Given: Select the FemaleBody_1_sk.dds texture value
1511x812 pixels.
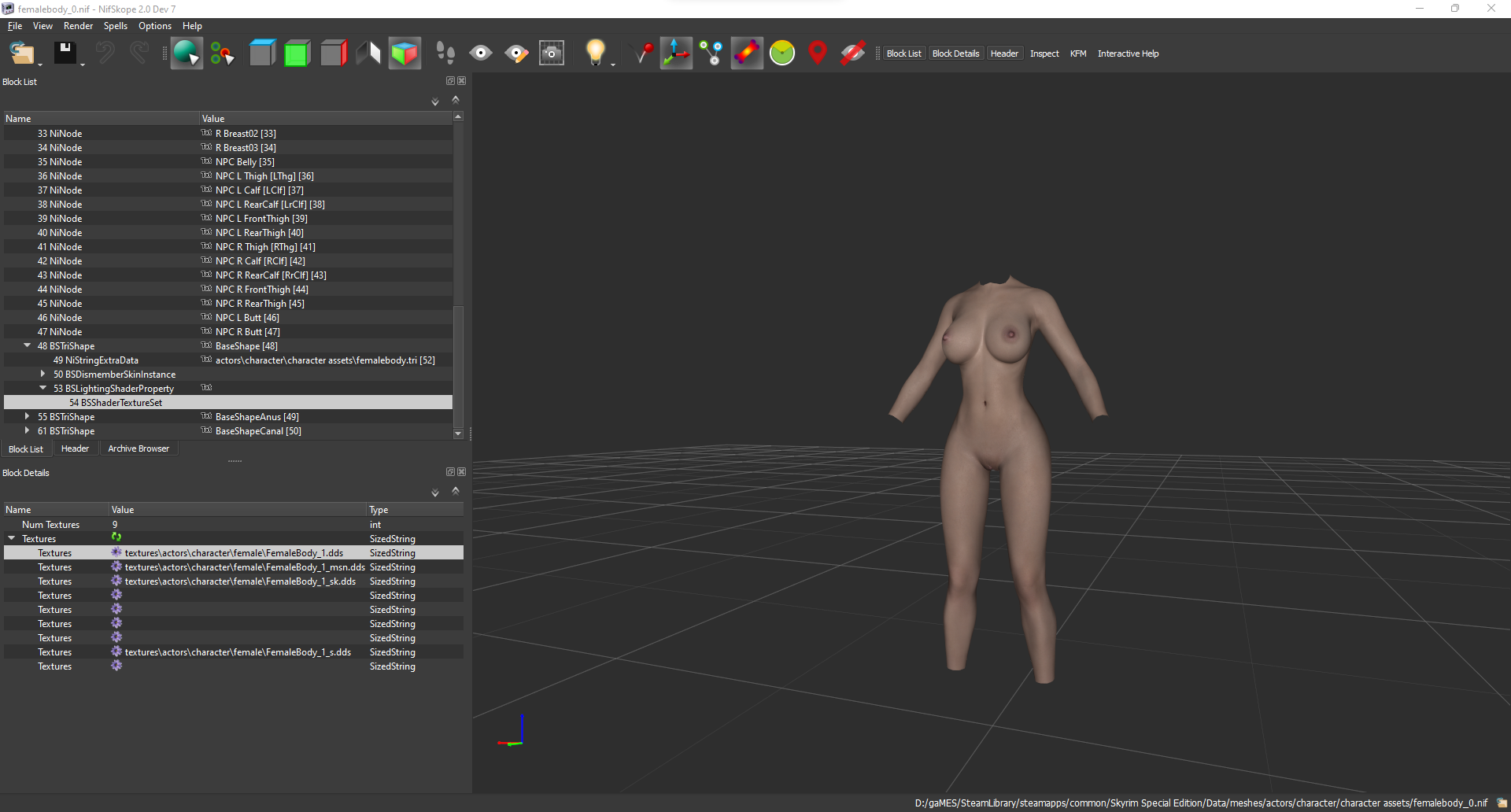Looking at the screenshot, I should click(x=240, y=581).
